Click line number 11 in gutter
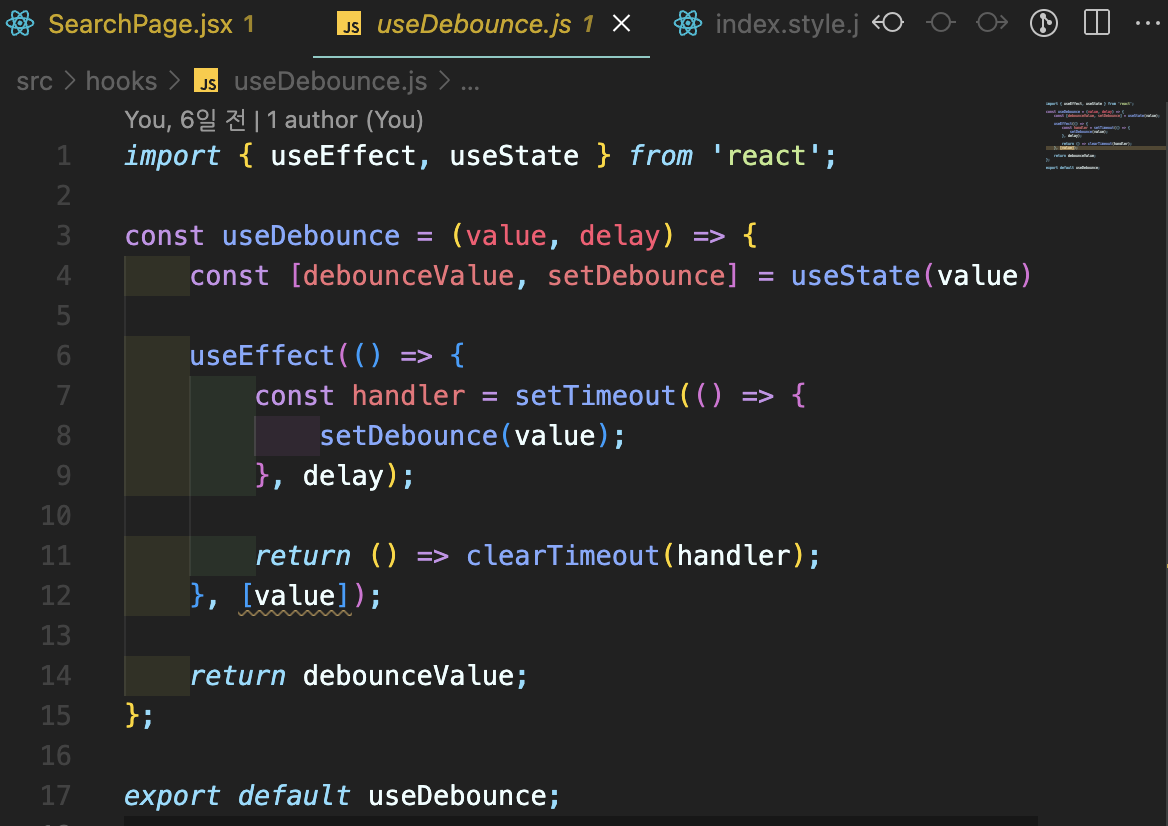 (56, 556)
